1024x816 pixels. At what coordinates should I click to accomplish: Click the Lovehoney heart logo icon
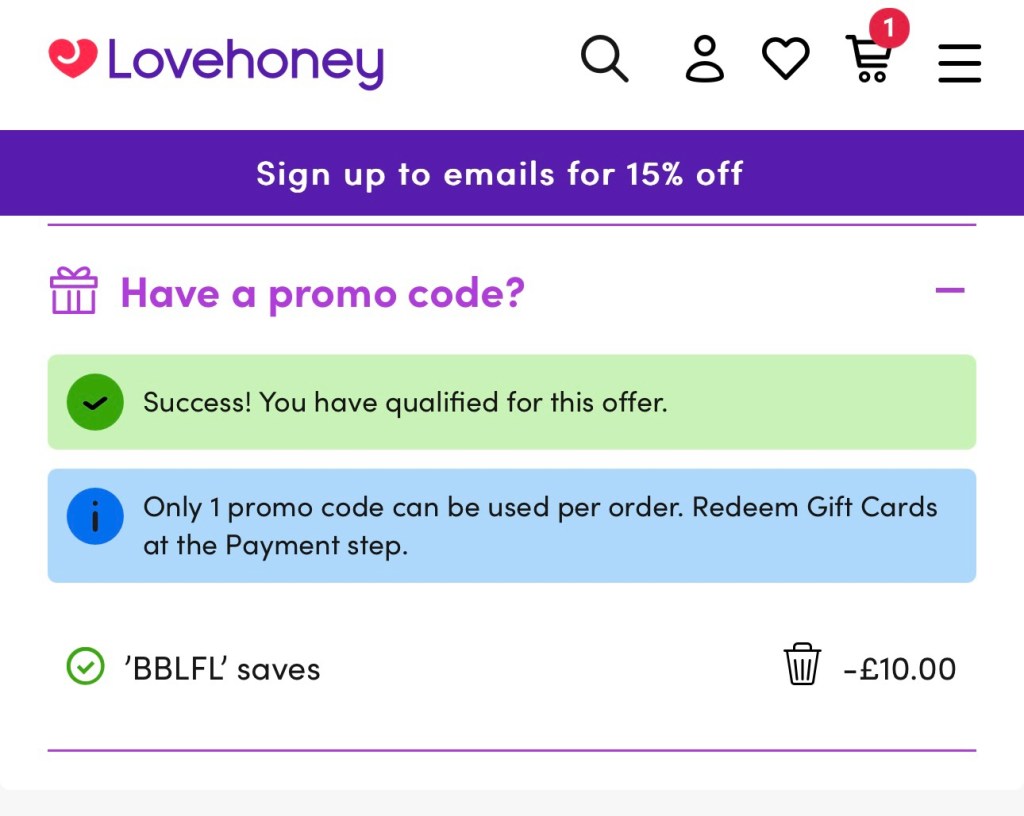(x=75, y=60)
